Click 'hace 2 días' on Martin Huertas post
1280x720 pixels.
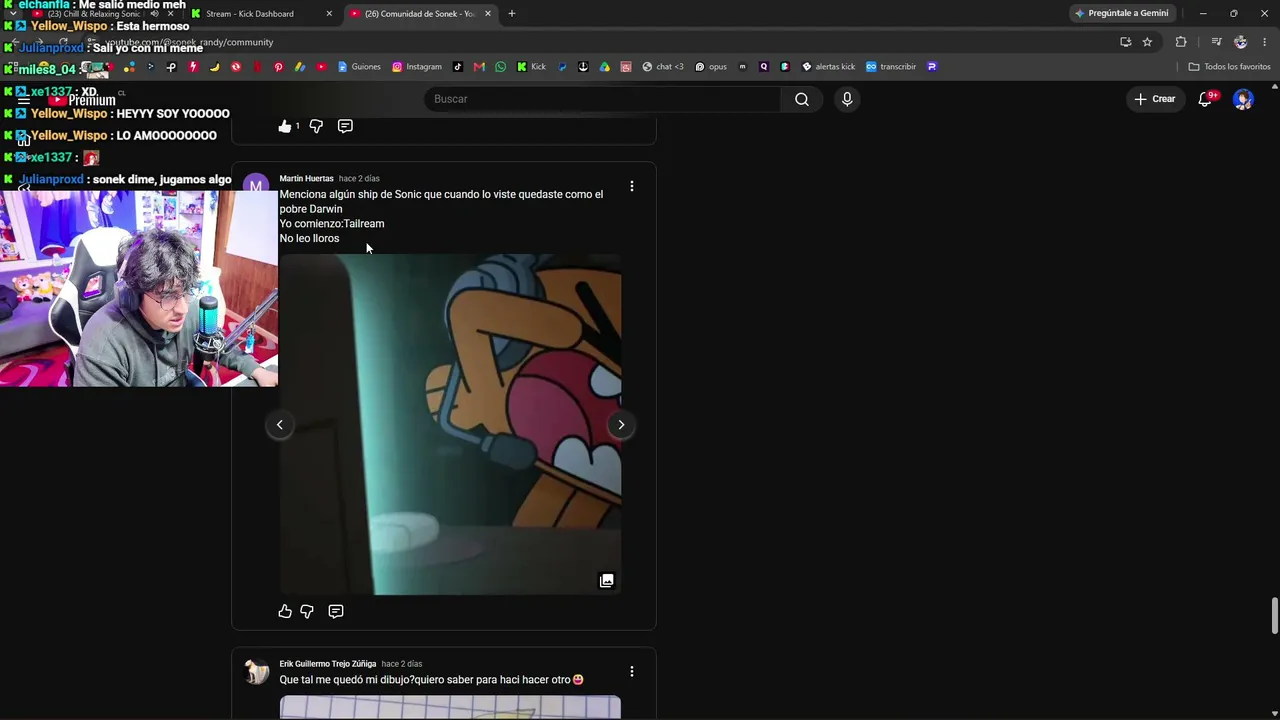tap(359, 179)
